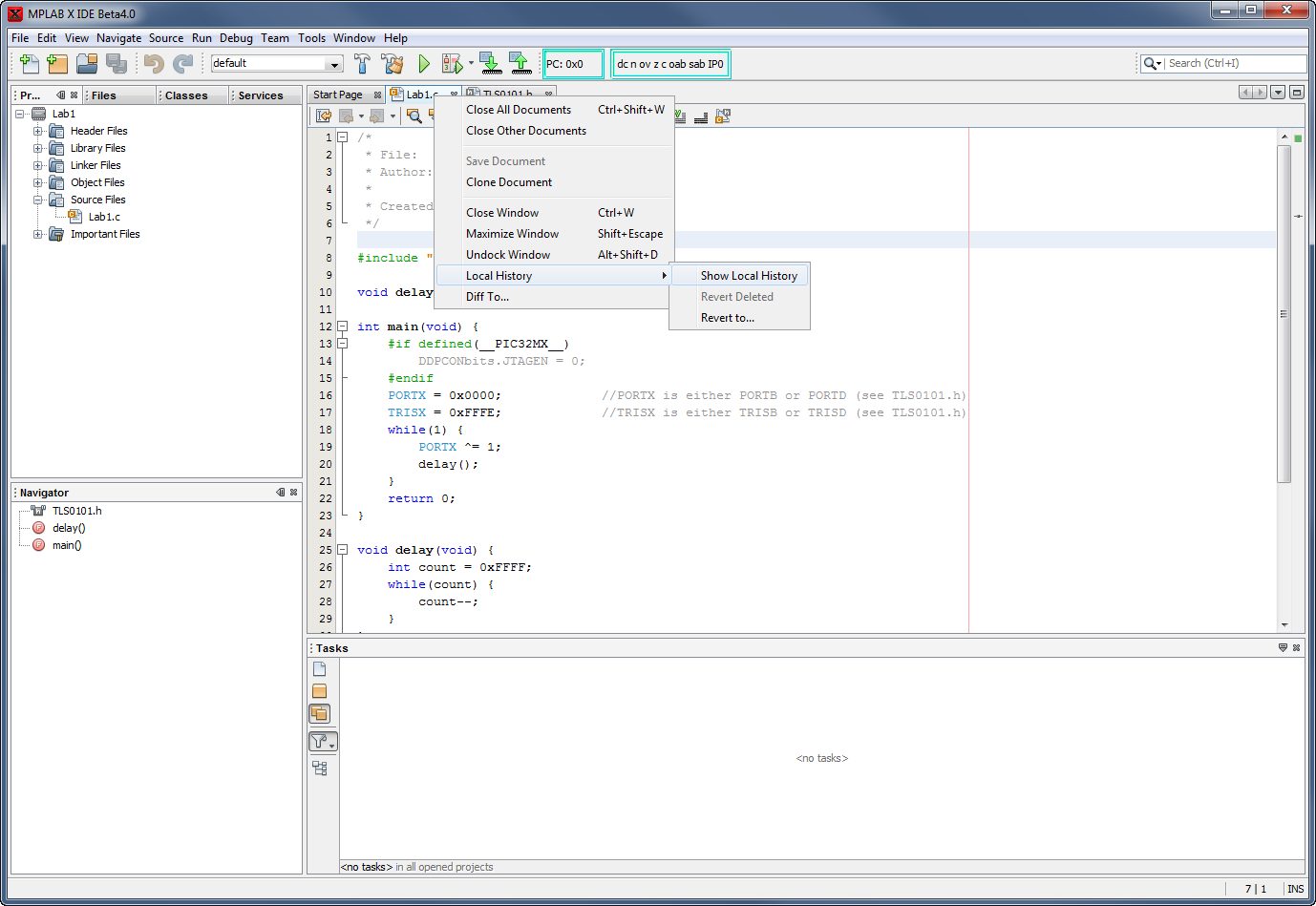Click the Build Project hammer icon
The height and width of the screenshot is (906, 1316).
tap(362, 64)
